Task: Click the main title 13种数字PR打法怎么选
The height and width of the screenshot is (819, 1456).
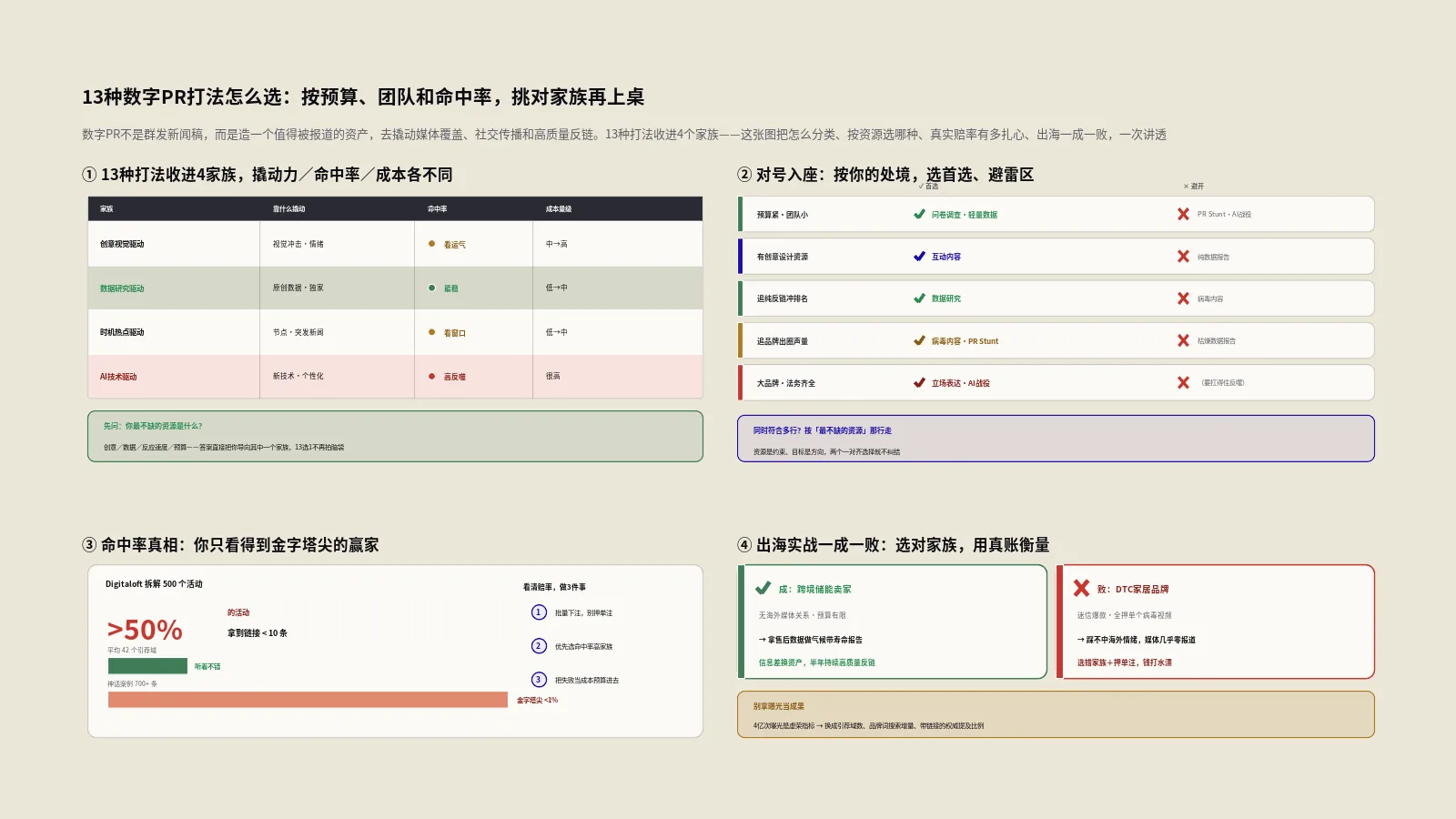Action: 363,96
